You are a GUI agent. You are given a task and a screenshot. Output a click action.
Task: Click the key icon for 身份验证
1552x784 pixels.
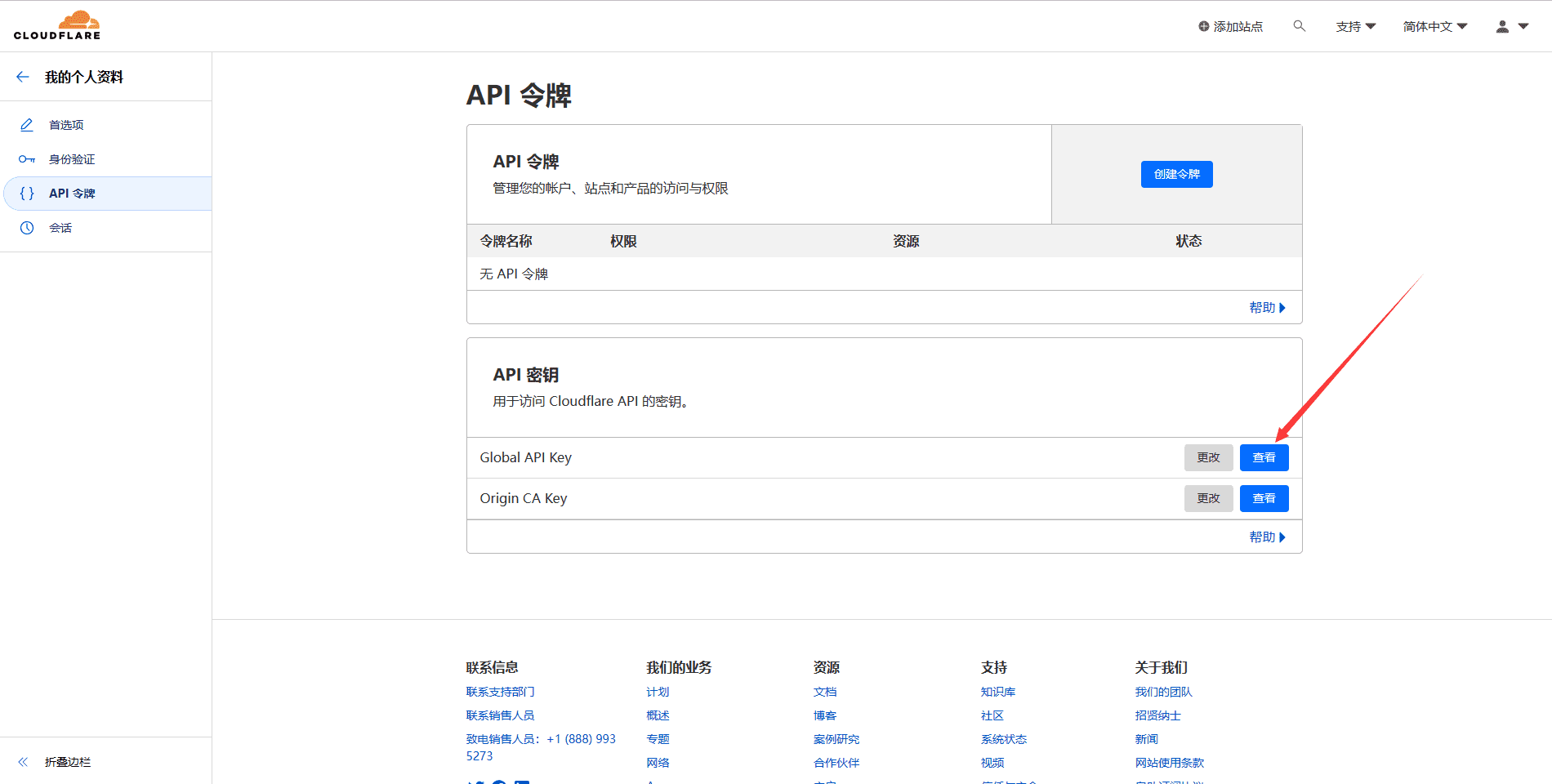[x=27, y=159]
